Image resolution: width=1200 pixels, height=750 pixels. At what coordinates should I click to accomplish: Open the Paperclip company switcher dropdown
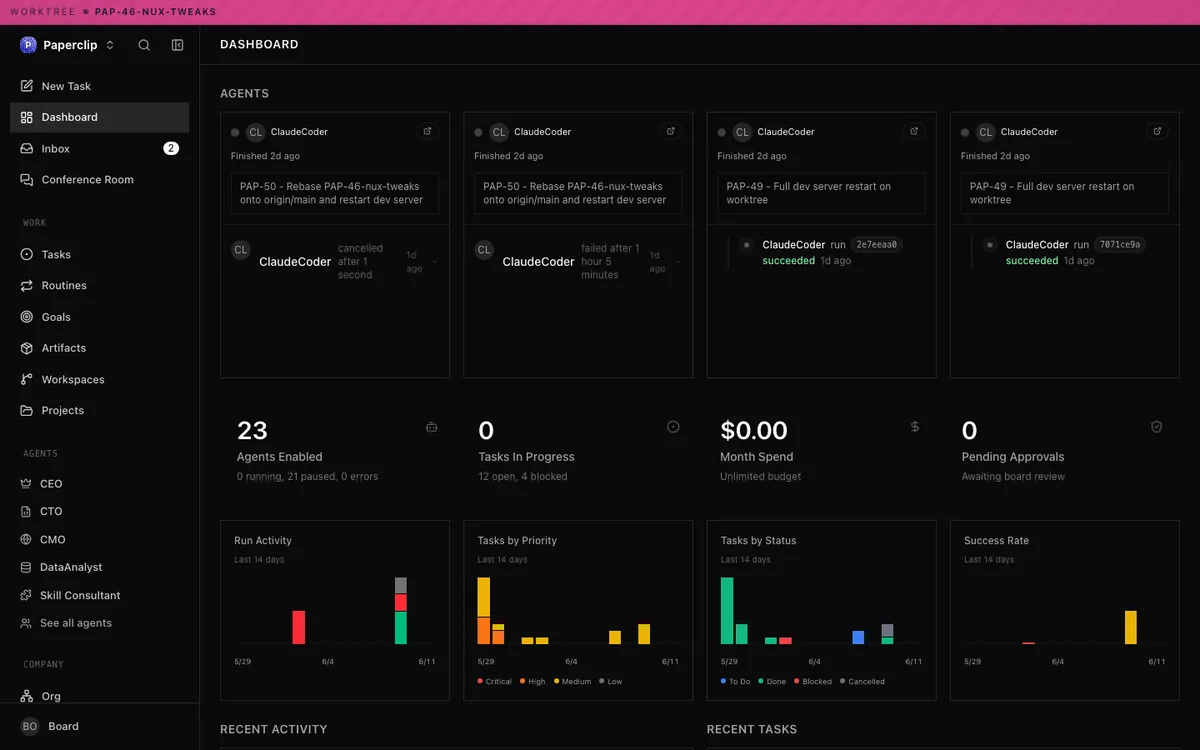[x=68, y=45]
